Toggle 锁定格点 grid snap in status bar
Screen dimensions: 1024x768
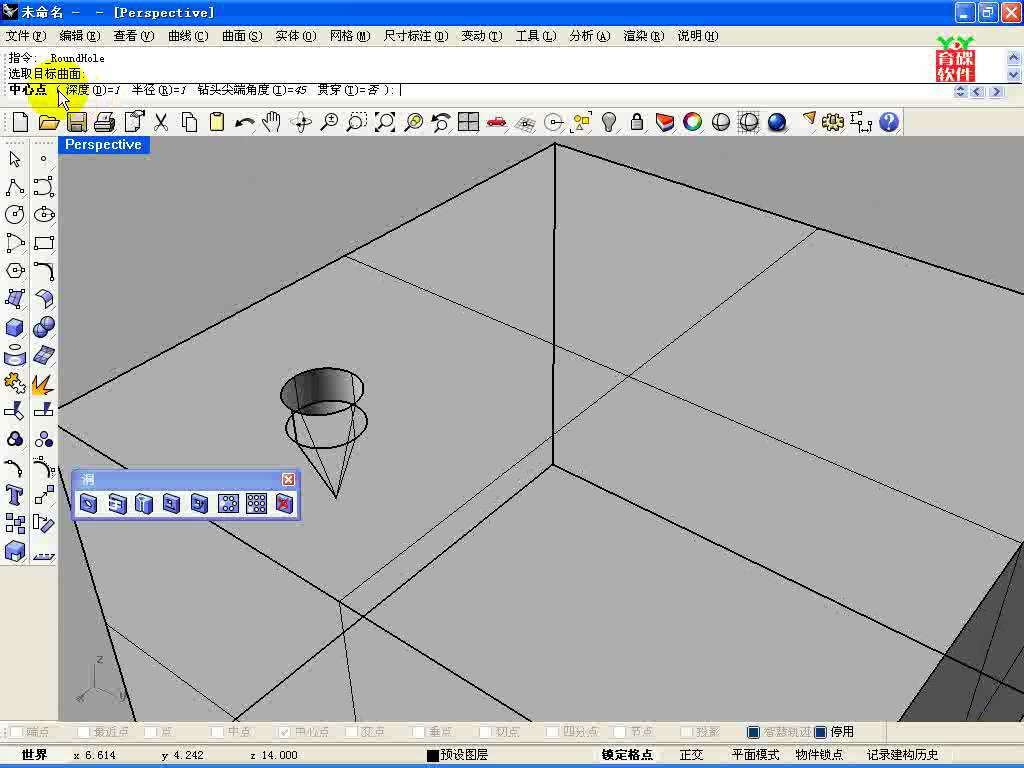pos(627,755)
